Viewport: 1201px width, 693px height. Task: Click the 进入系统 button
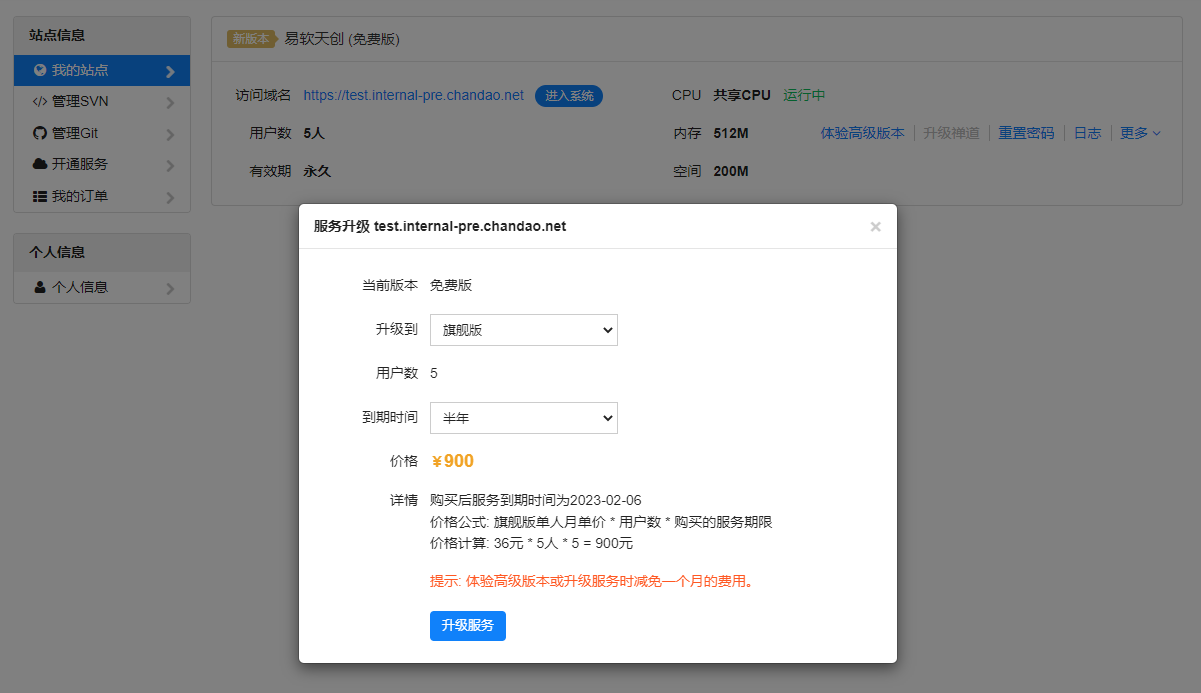pos(569,96)
